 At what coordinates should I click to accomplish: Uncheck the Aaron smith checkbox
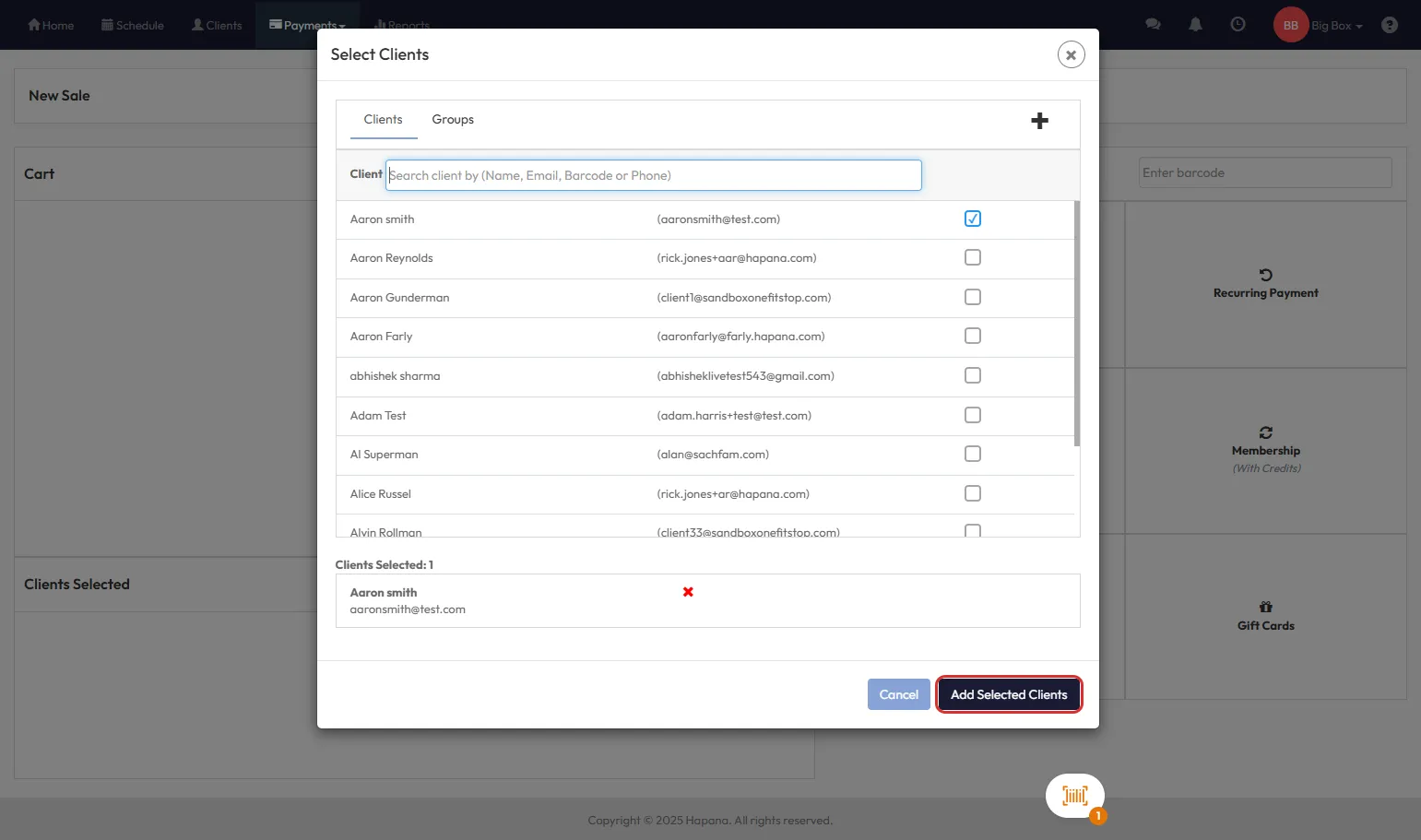(972, 219)
